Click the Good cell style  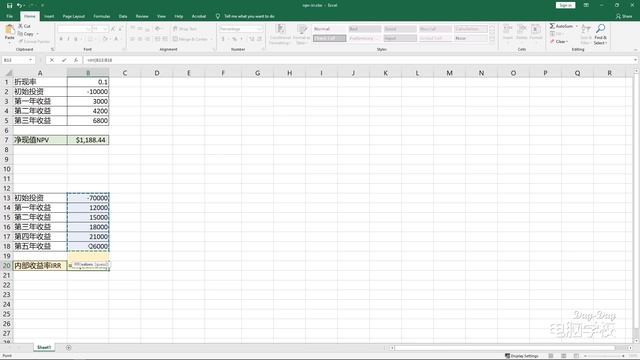[400, 29]
